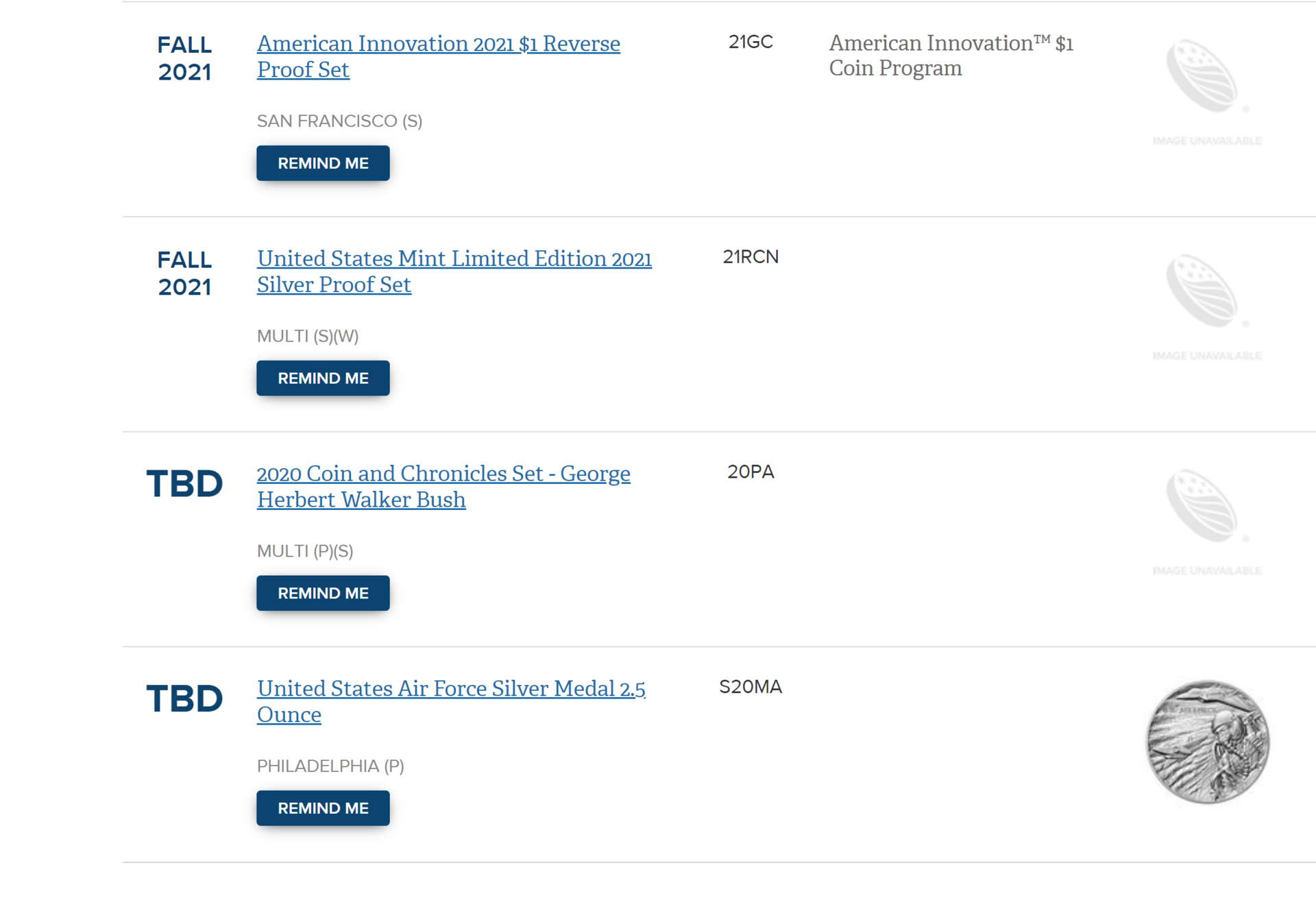Open American Innovation 2021 $1 Reverse Proof Set link
Image resolution: width=1316 pixels, height=922 pixels.
pos(439,56)
